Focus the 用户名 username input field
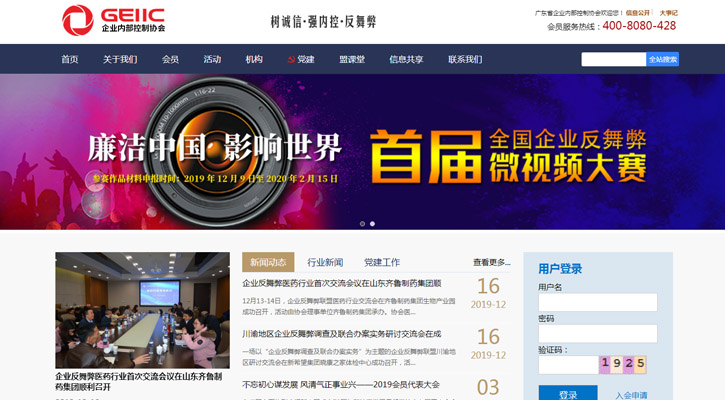This screenshot has height=400, width=725. point(597,302)
